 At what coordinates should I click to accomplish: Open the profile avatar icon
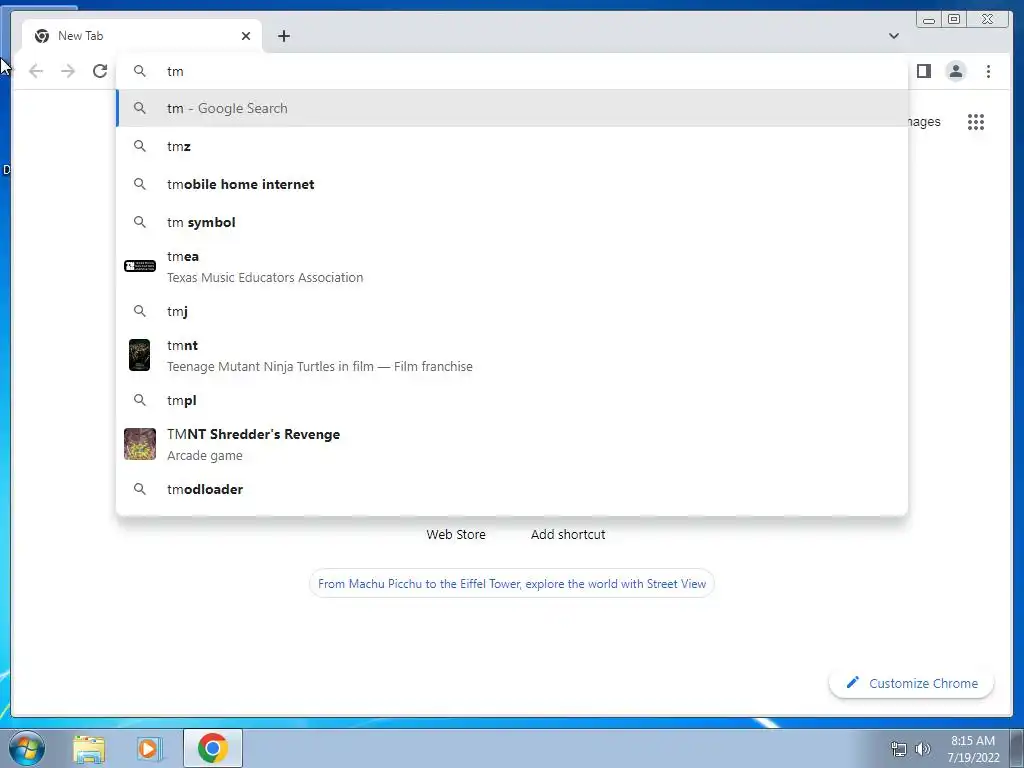point(955,71)
